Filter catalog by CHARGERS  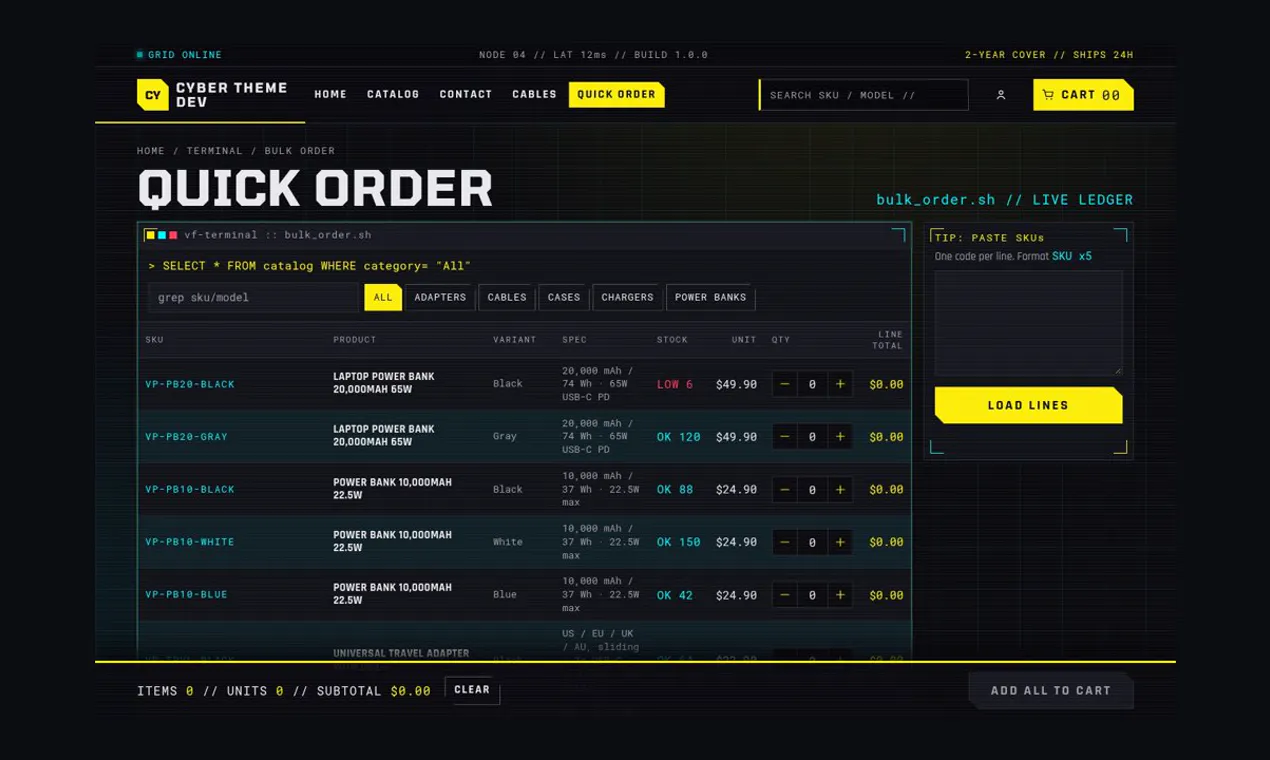coord(627,297)
